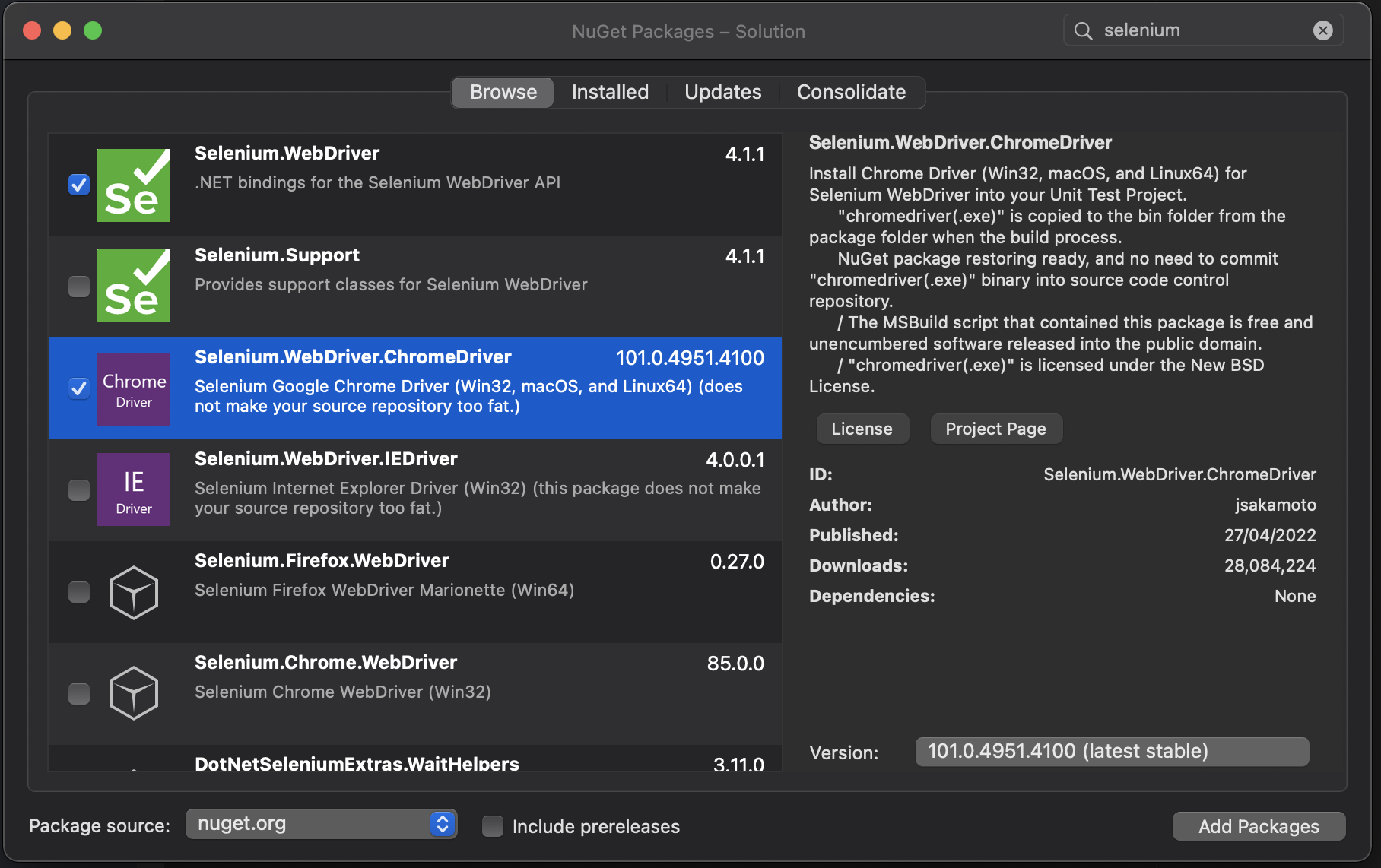Screen dimensions: 1381x868
Task: Switch to the Installed tab
Action: pos(609,92)
